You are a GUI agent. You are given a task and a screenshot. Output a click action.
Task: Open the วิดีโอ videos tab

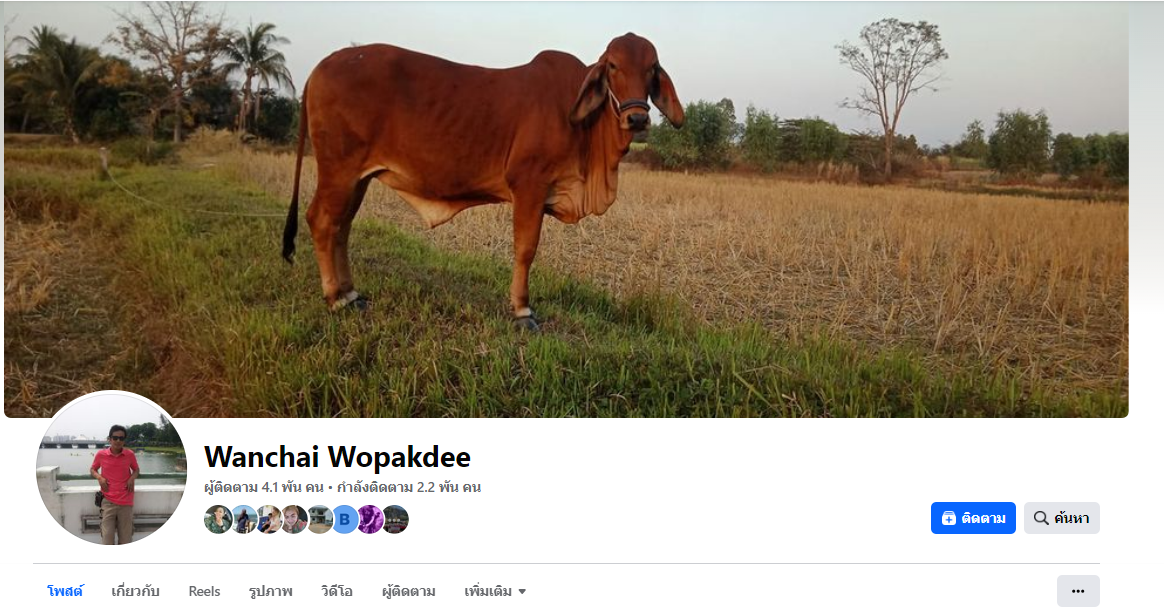[337, 592]
